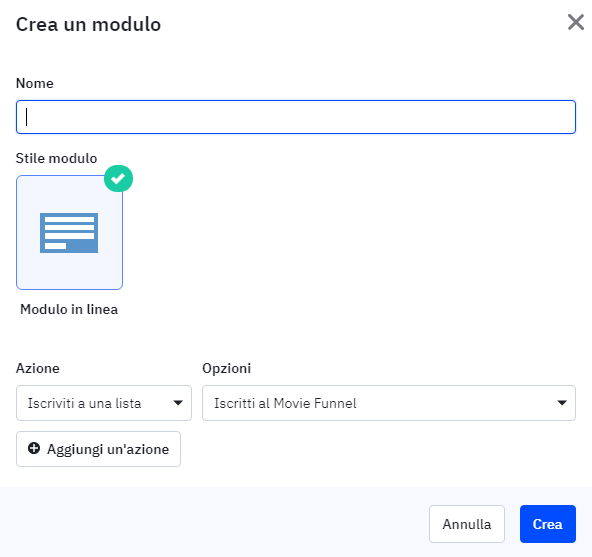Click the Opzioni column label

coord(227,368)
